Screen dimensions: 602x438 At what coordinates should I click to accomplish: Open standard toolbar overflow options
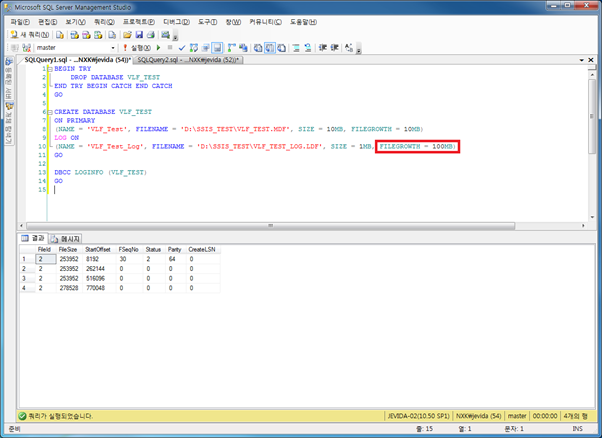tap(175, 36)
